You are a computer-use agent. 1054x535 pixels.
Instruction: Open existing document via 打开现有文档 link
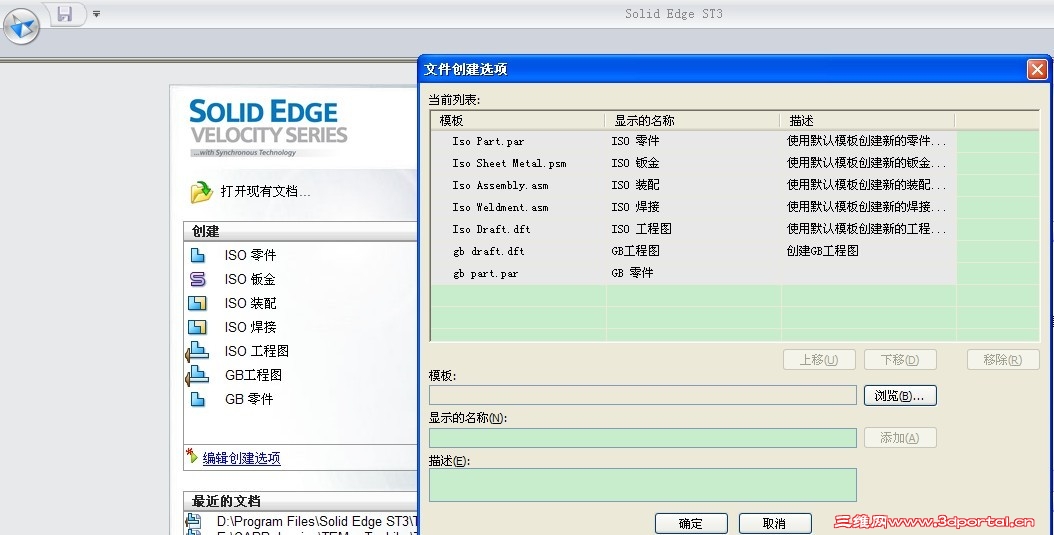pos(266,192)
